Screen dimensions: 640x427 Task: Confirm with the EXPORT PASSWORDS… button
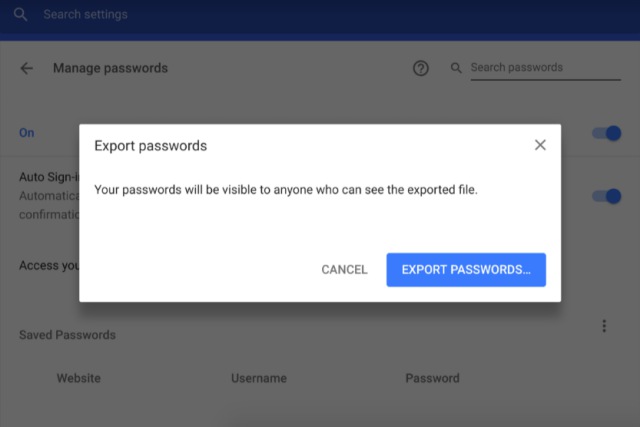[466, 270]
